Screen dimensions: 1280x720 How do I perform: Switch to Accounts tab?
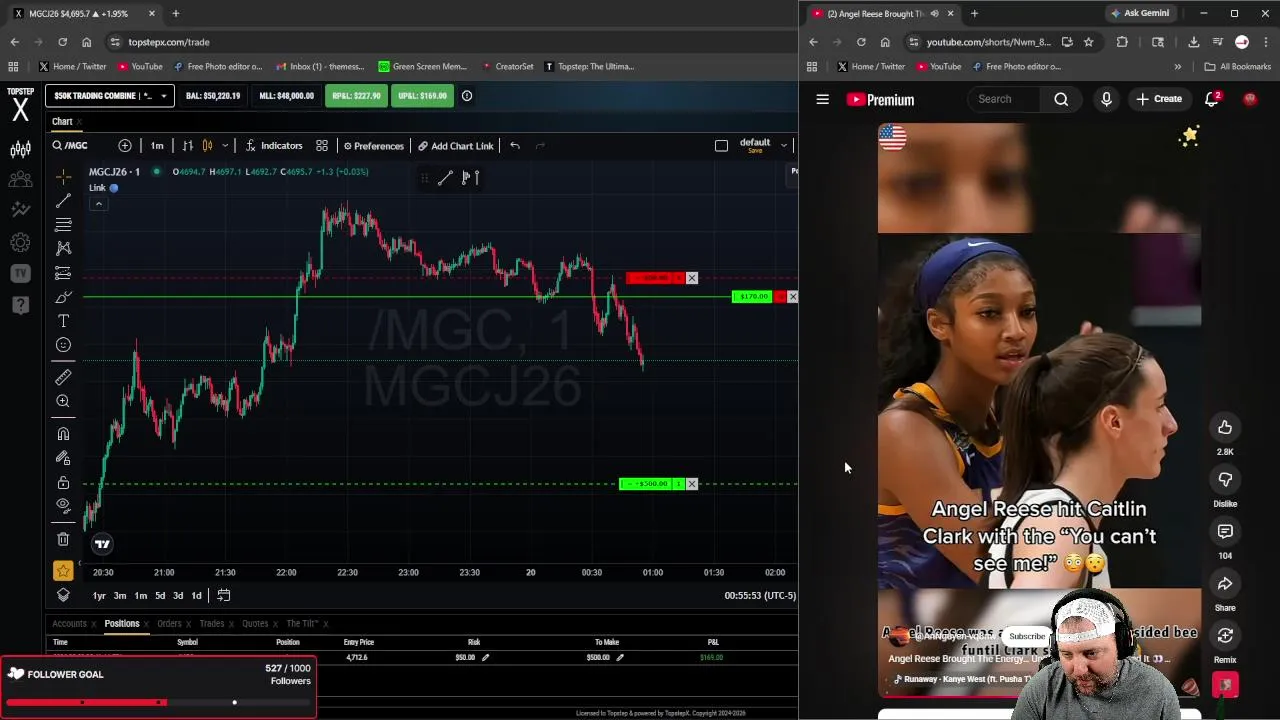(x=69, y=624)
